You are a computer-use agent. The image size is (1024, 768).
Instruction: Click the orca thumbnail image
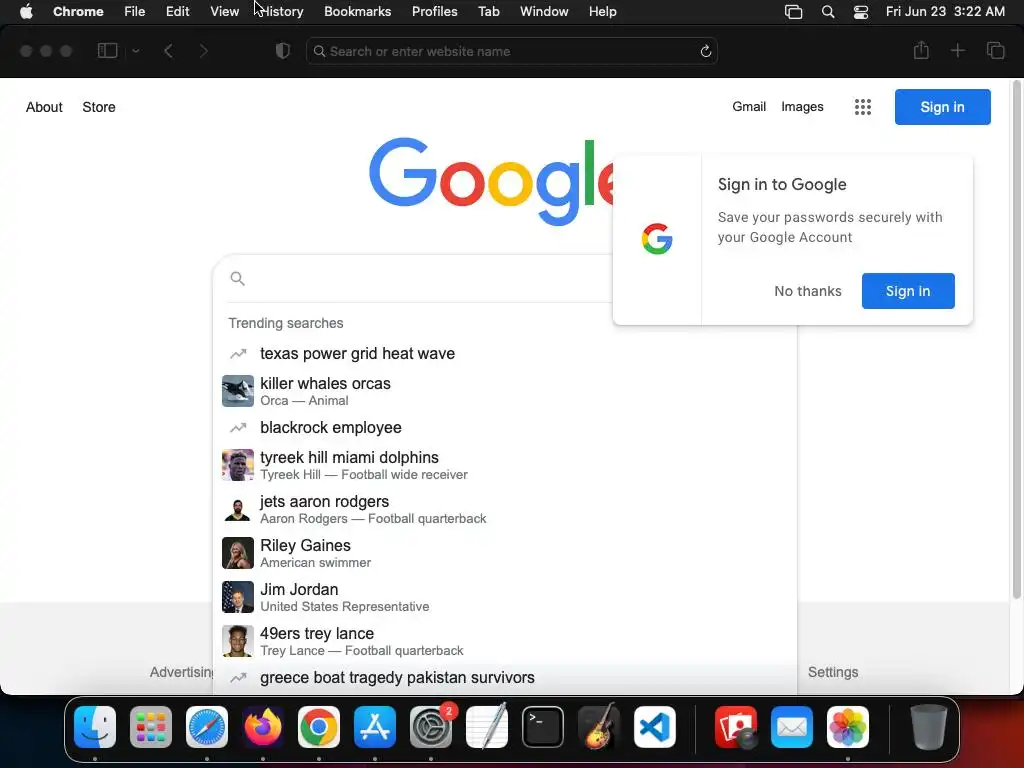tap(238, 391)
